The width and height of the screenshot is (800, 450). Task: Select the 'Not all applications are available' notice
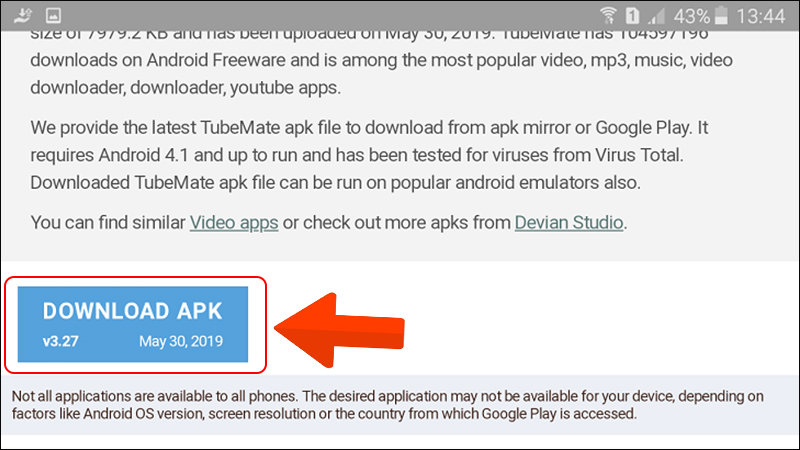click(x=388, y=405)
